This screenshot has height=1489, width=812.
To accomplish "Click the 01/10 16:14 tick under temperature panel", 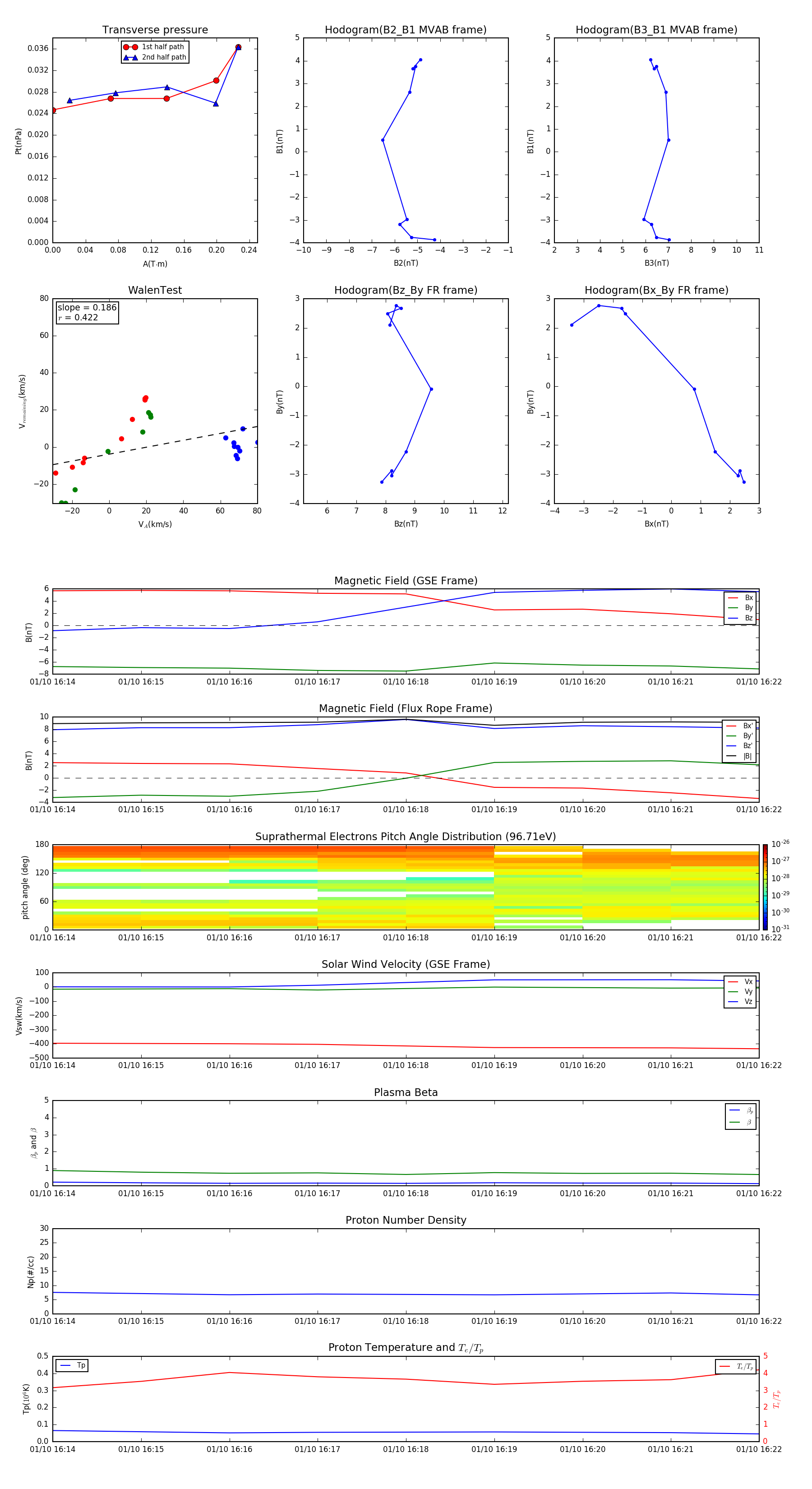I will [53, 1450].
